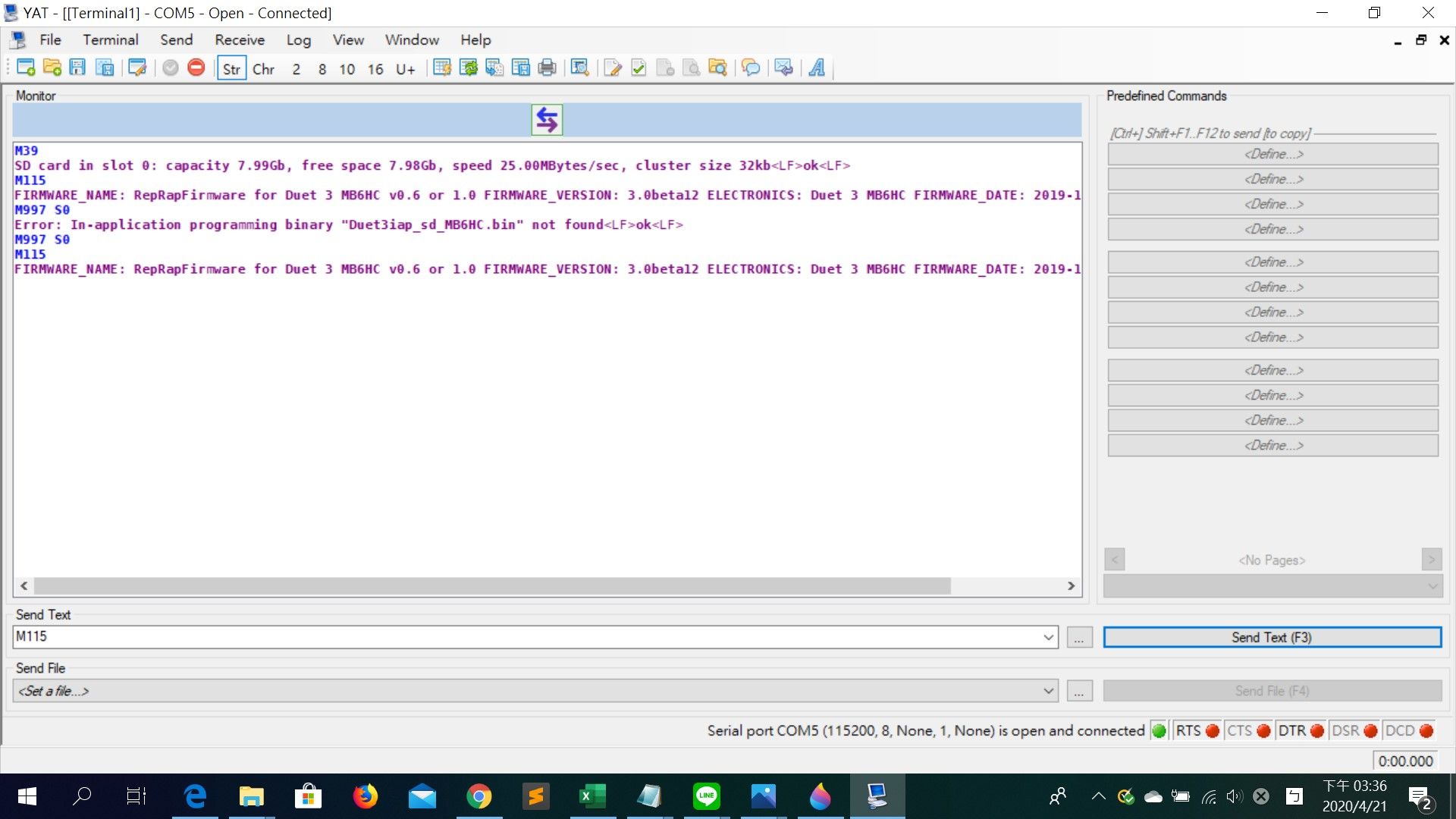Click the bidirectional arrows icon above monitor
1456x819 pixels.
pos(547,120)
